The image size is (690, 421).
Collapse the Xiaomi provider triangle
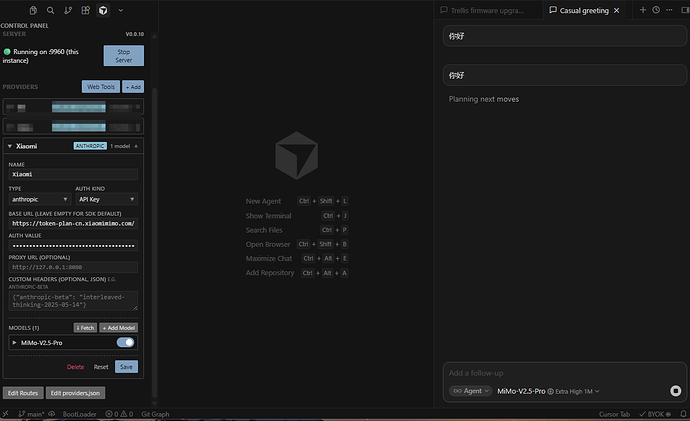point(10,146)
